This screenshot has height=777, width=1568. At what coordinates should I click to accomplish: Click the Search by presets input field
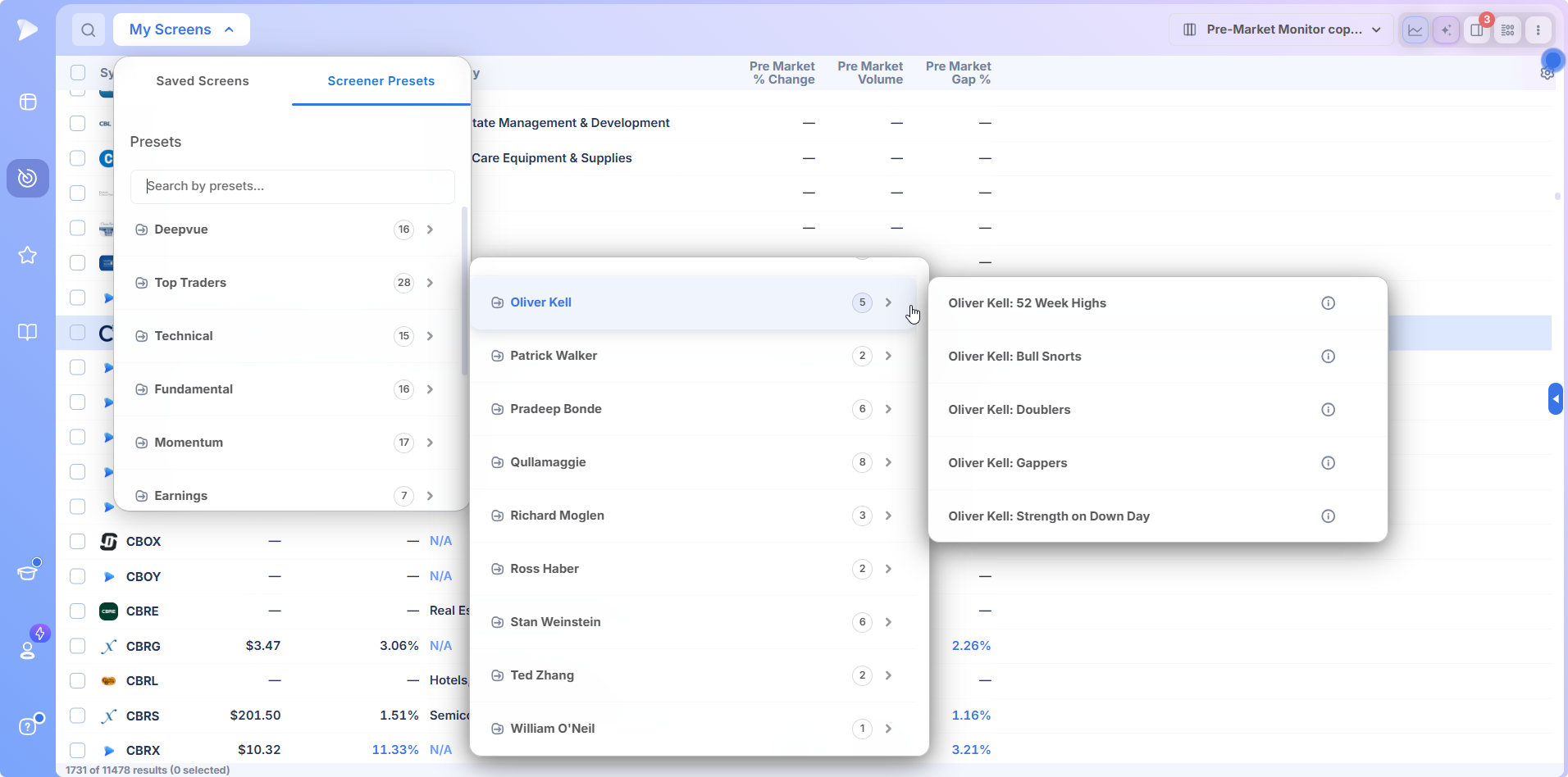[x=293, y=186]
